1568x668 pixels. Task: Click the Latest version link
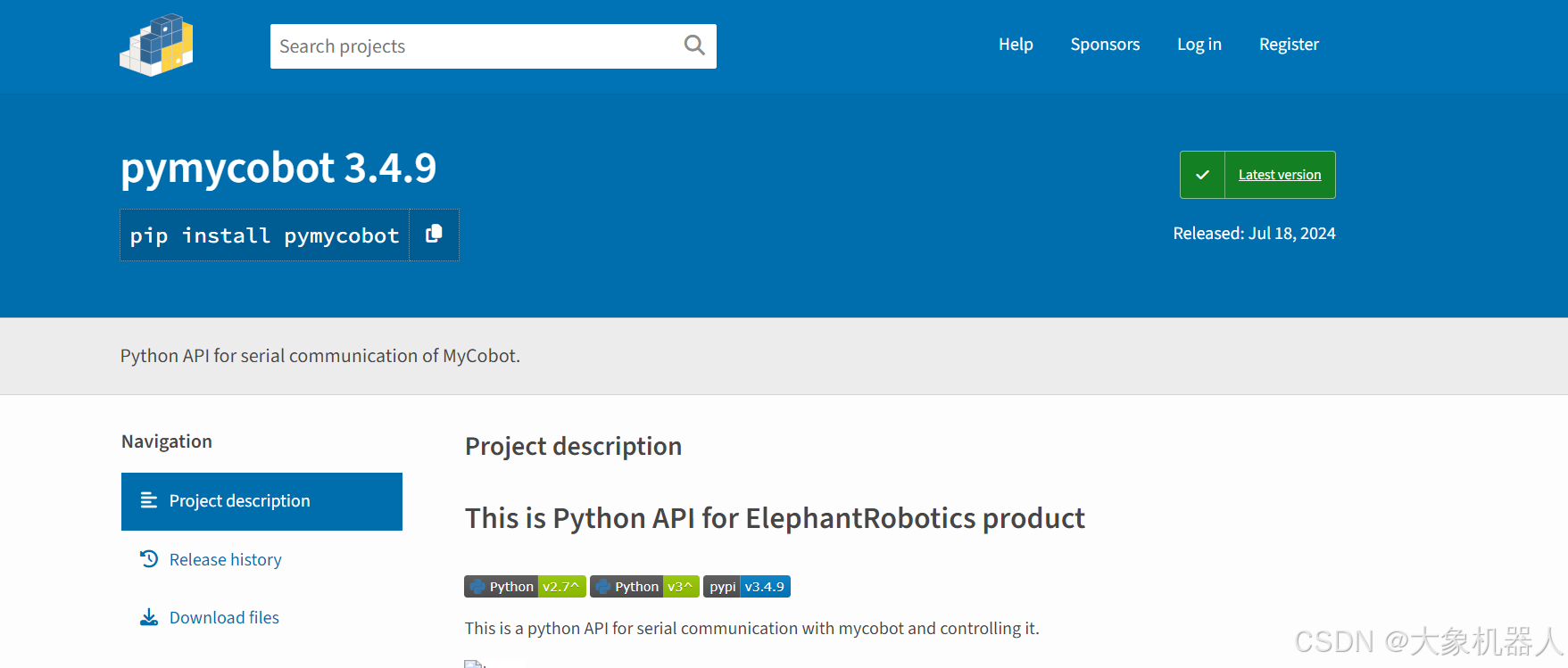pyautogui.click(x=1280, y=175)
